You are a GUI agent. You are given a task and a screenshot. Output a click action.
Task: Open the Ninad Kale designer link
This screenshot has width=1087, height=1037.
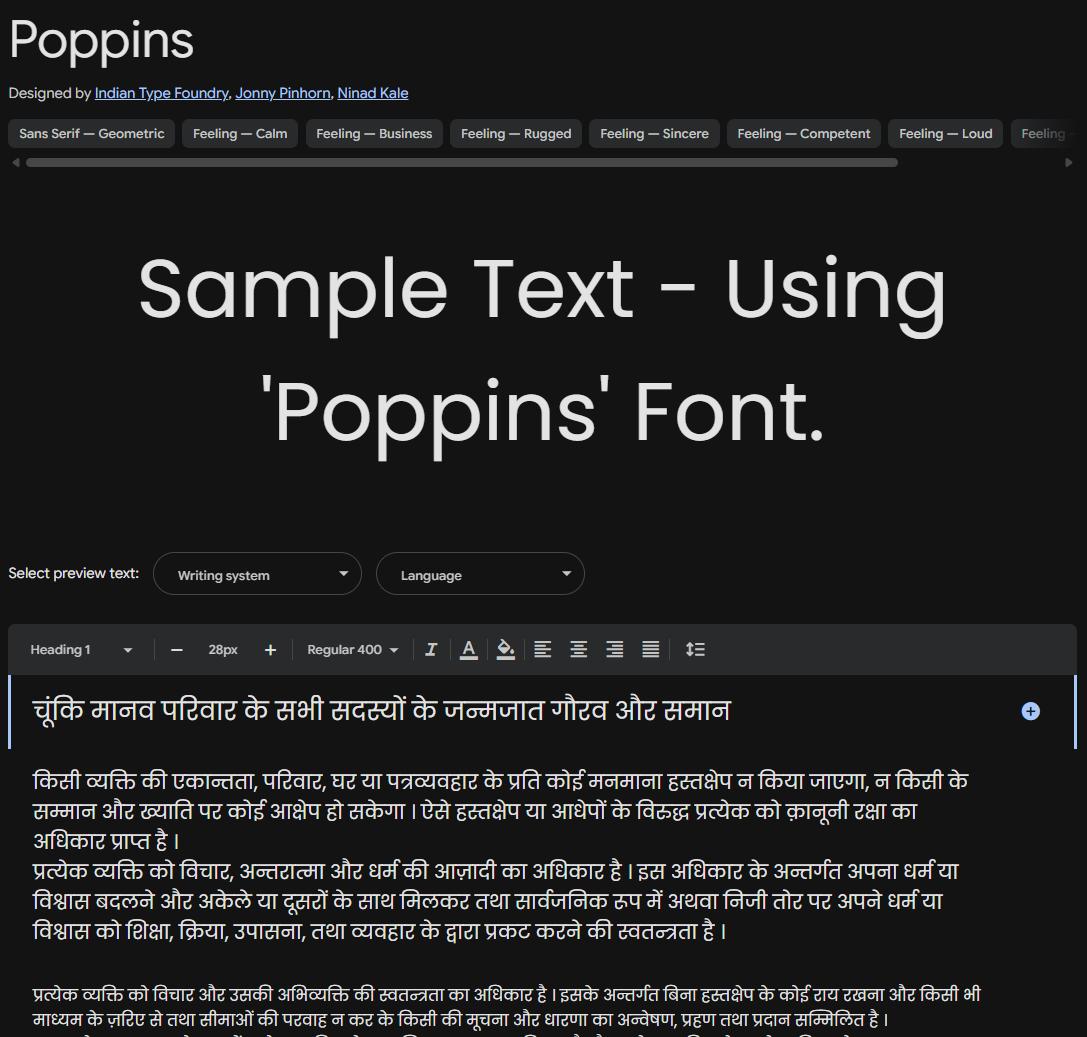373,93
